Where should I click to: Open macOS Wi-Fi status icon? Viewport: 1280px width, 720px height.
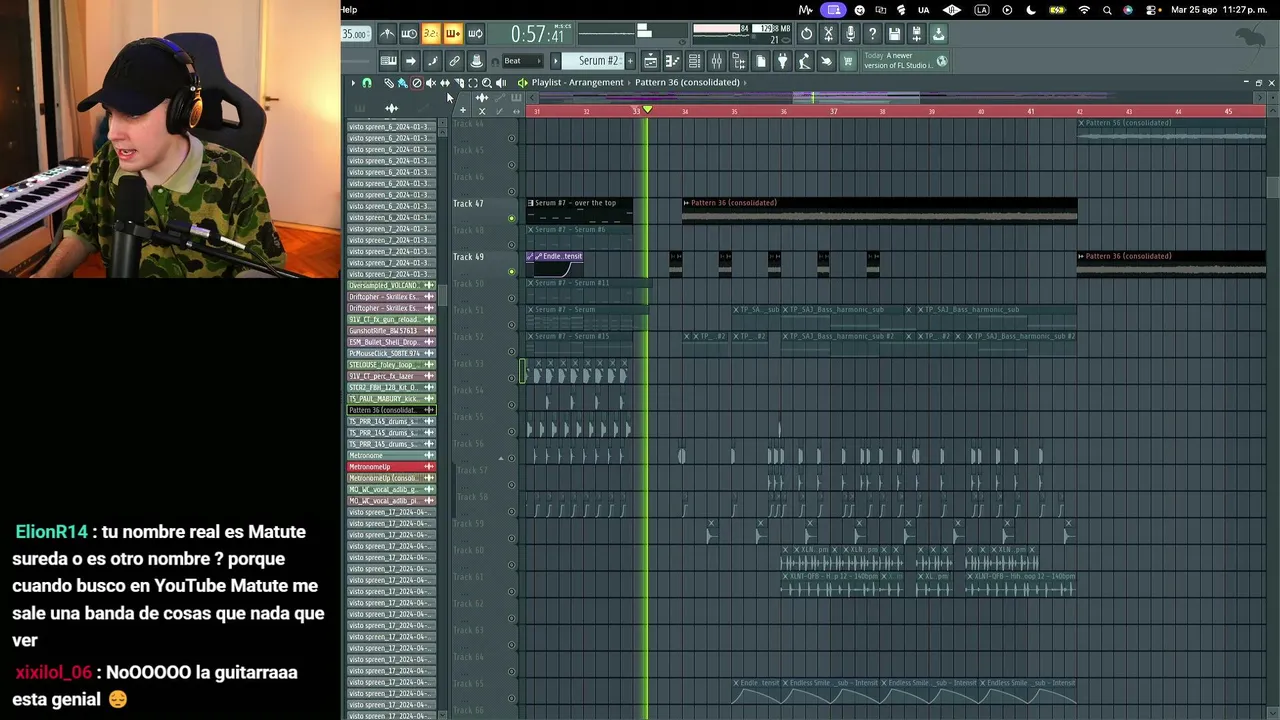(1084, 10)
